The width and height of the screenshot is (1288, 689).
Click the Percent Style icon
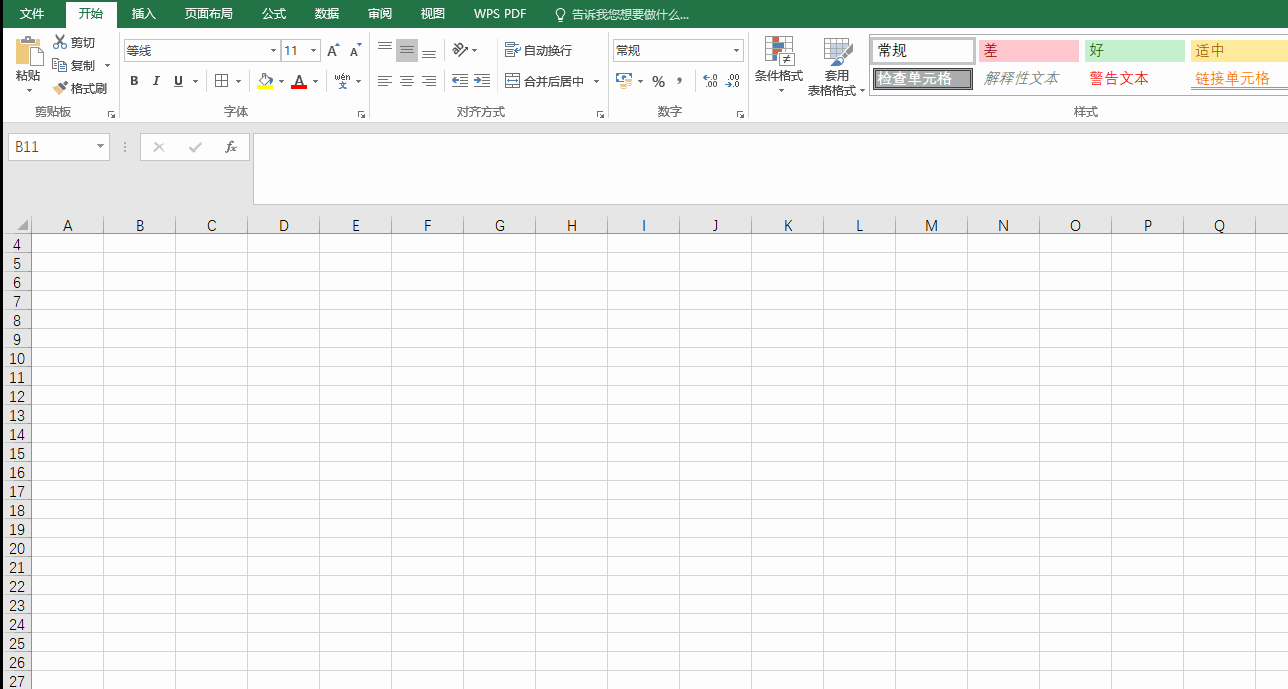658,81
